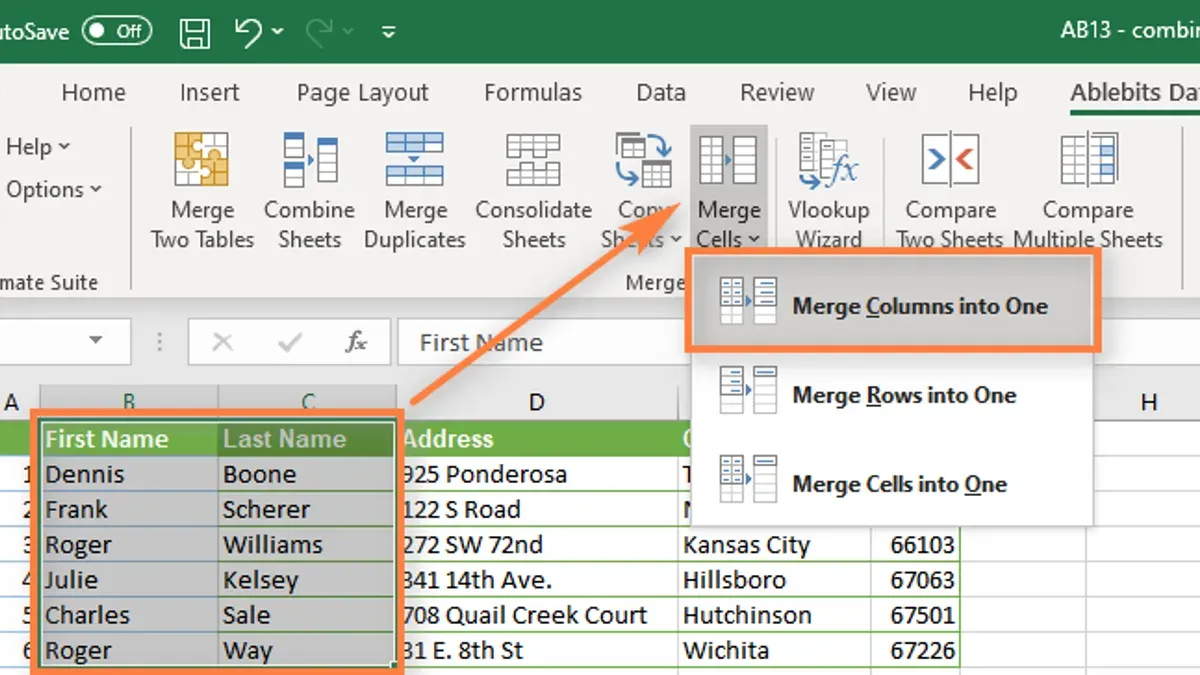Choose Merge Cells into One
Viewport: 1200px width, 675px height.
(893, 483)
